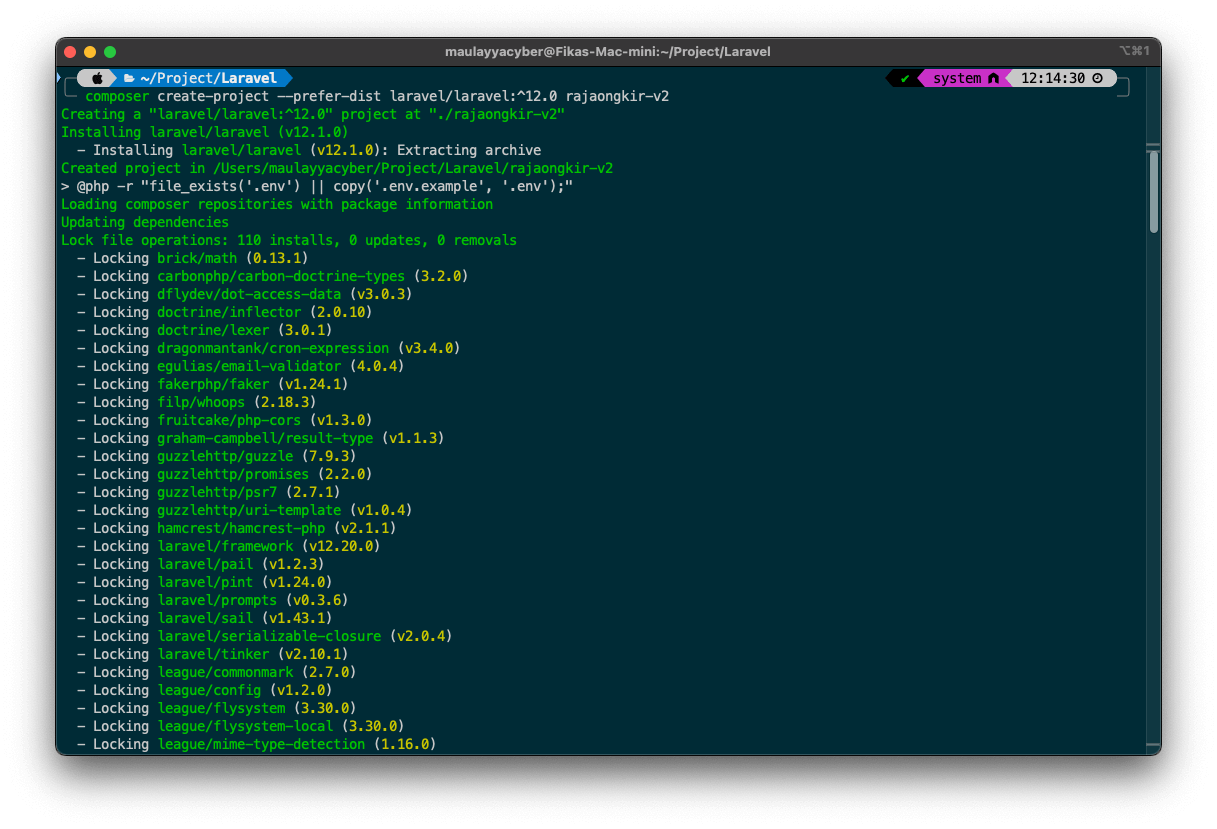This screenshot has width=1217, height=829.
Task: Click the laravel/sail package name
Action: click(x=205, y=618)
